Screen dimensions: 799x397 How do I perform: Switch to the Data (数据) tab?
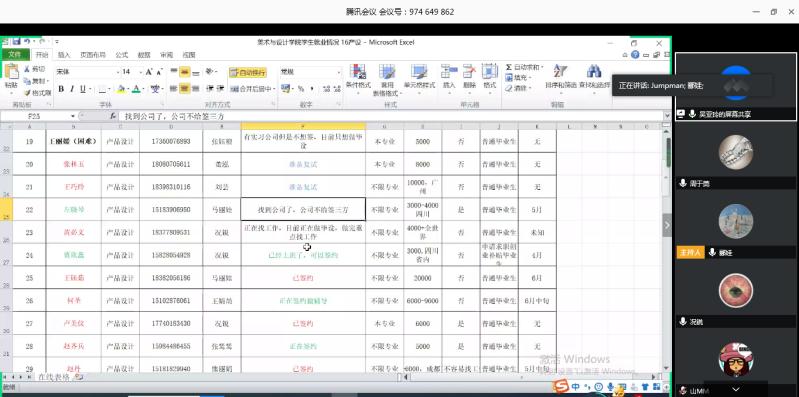(x=144, y=55)
